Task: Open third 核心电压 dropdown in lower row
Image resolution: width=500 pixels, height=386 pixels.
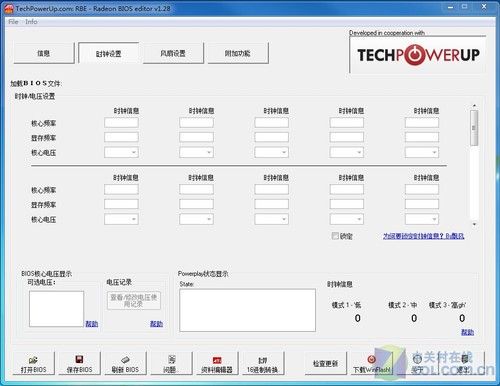Action: click(272, 219)
